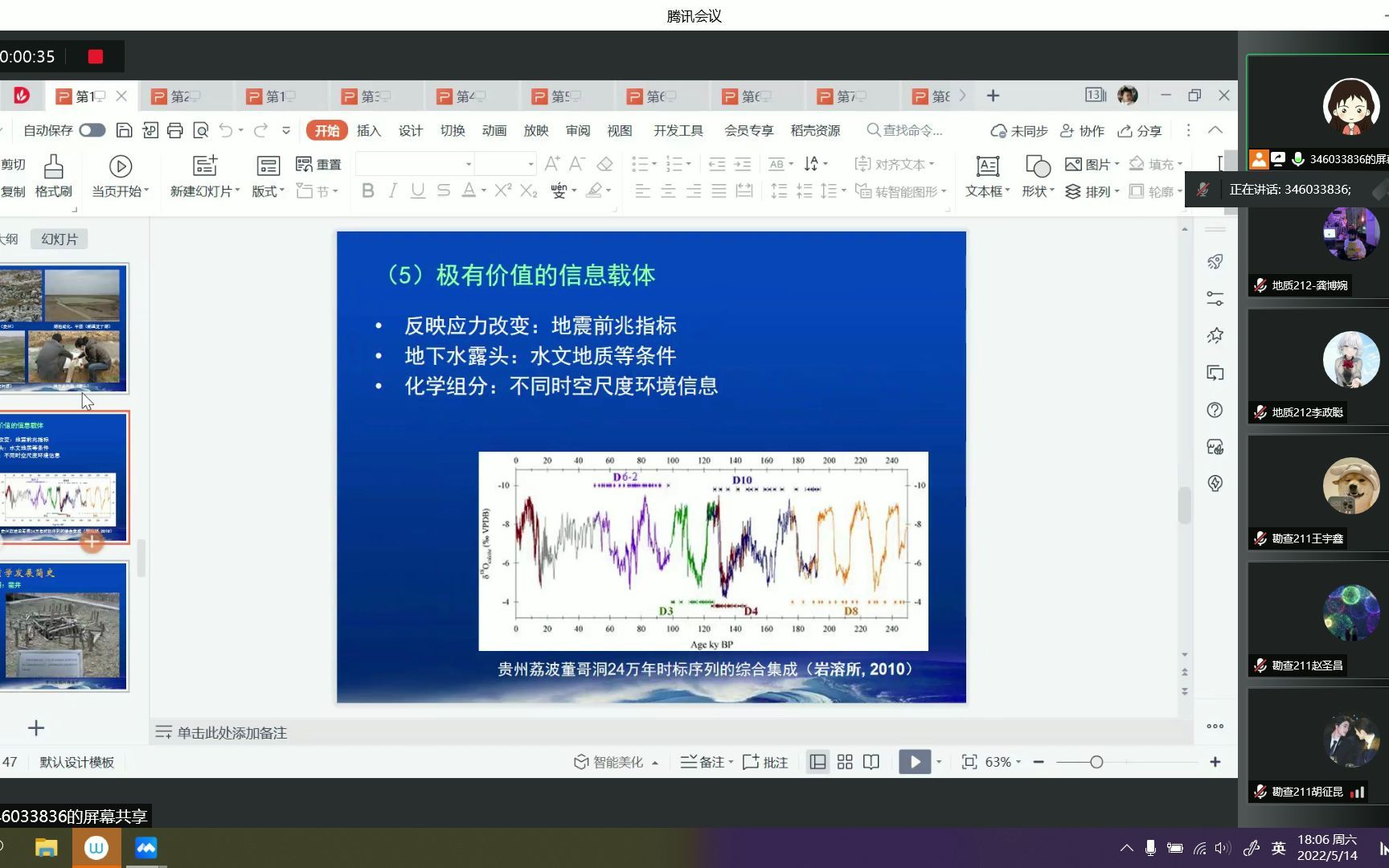Viewport: 1389px width, 868px height.
Task: Open the Insert (插入) ribbon tab
Action: click(369, 130)
